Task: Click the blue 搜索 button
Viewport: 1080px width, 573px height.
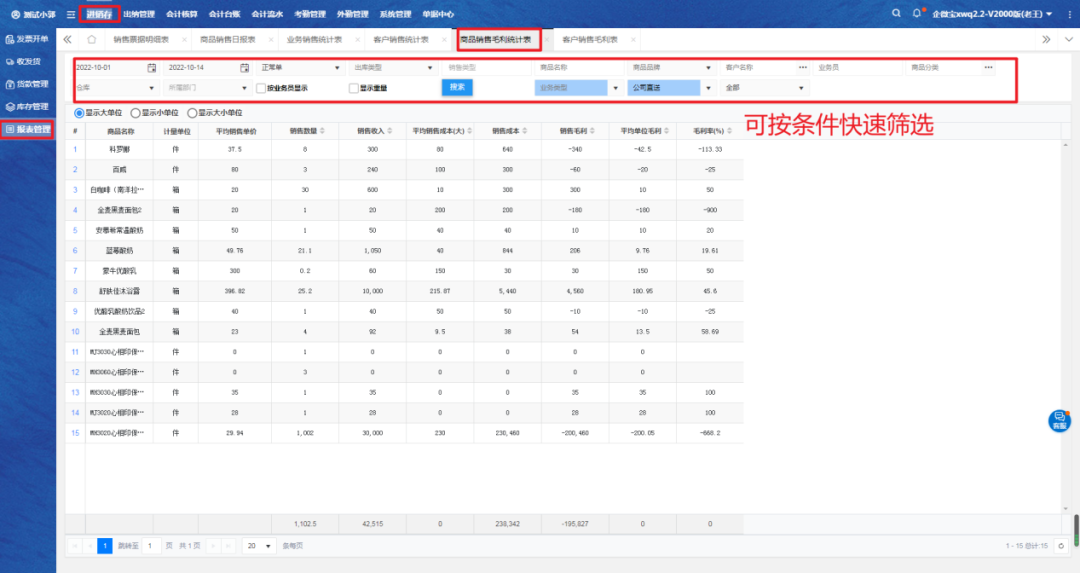Action: tap(457, 87)
